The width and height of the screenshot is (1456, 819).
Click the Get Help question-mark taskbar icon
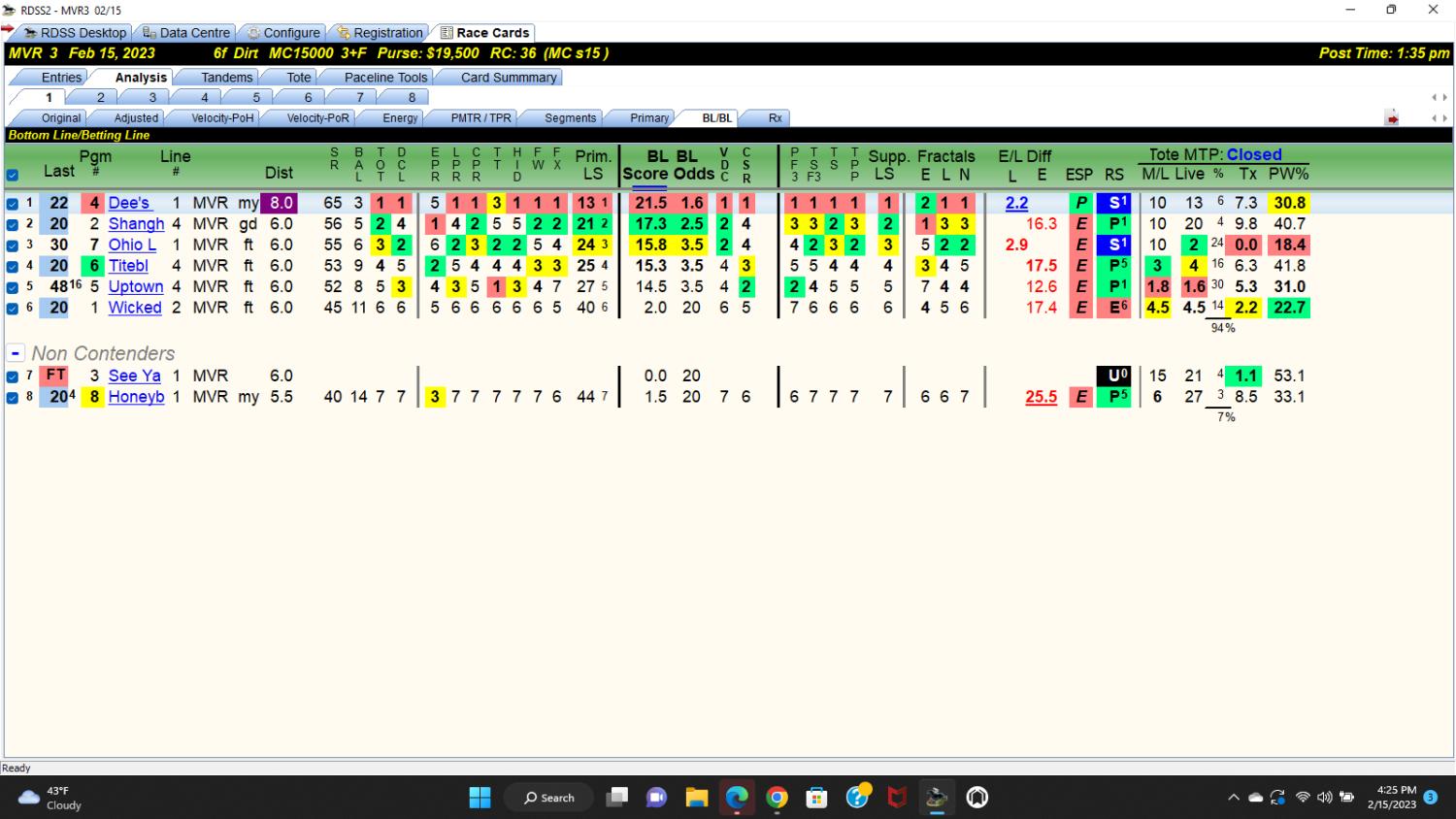[857, 798]
